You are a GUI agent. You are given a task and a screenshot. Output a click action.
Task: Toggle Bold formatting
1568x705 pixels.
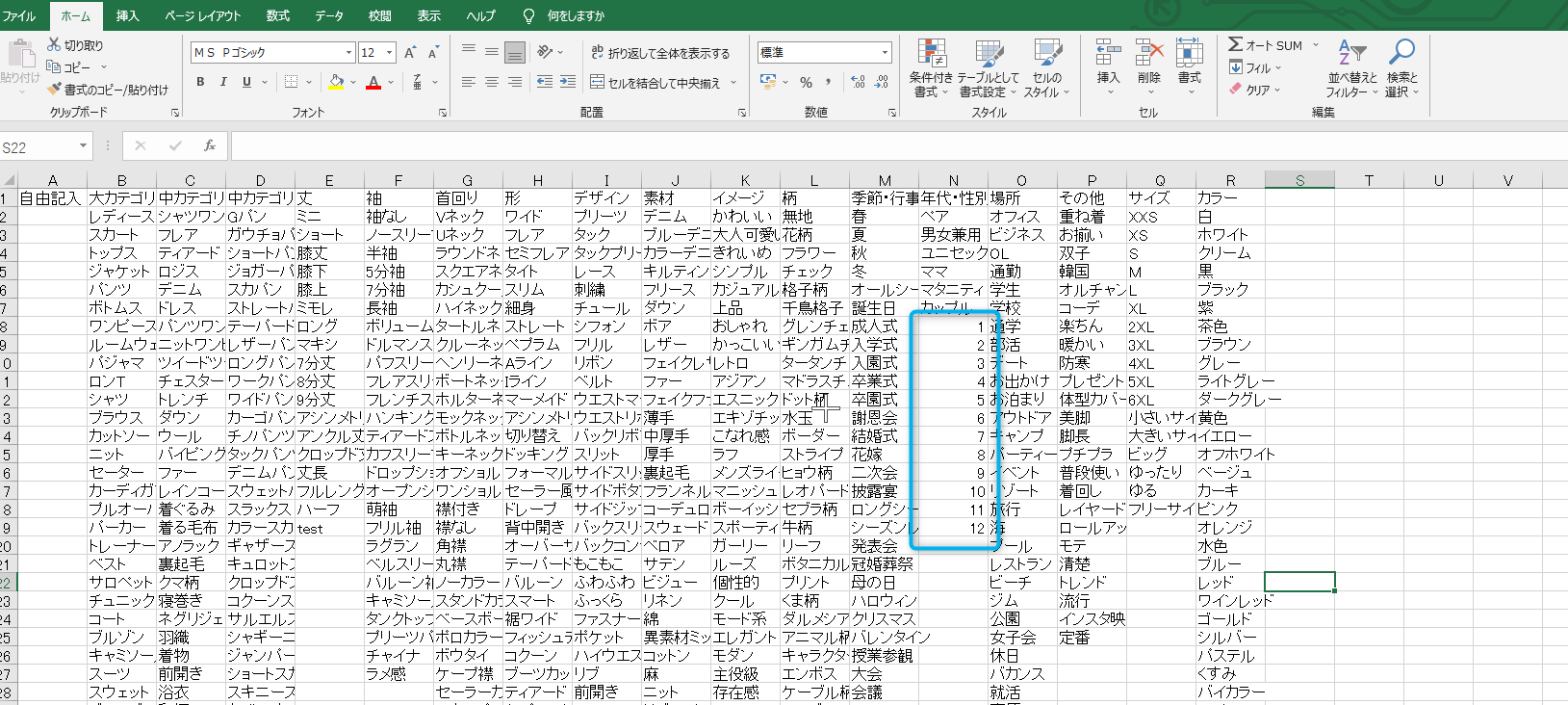click(x=200, y=83)
